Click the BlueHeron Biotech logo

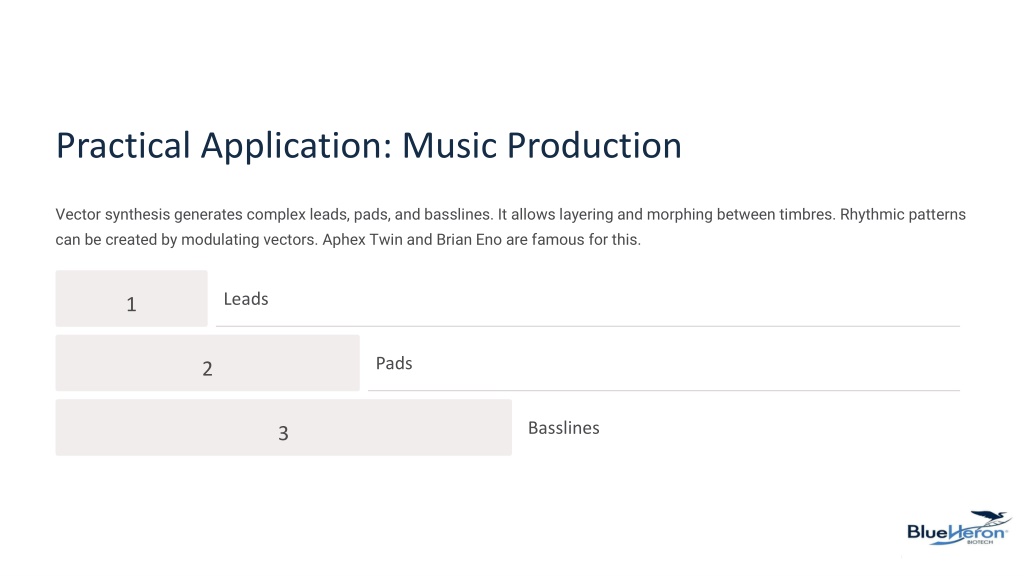(959, 528)
